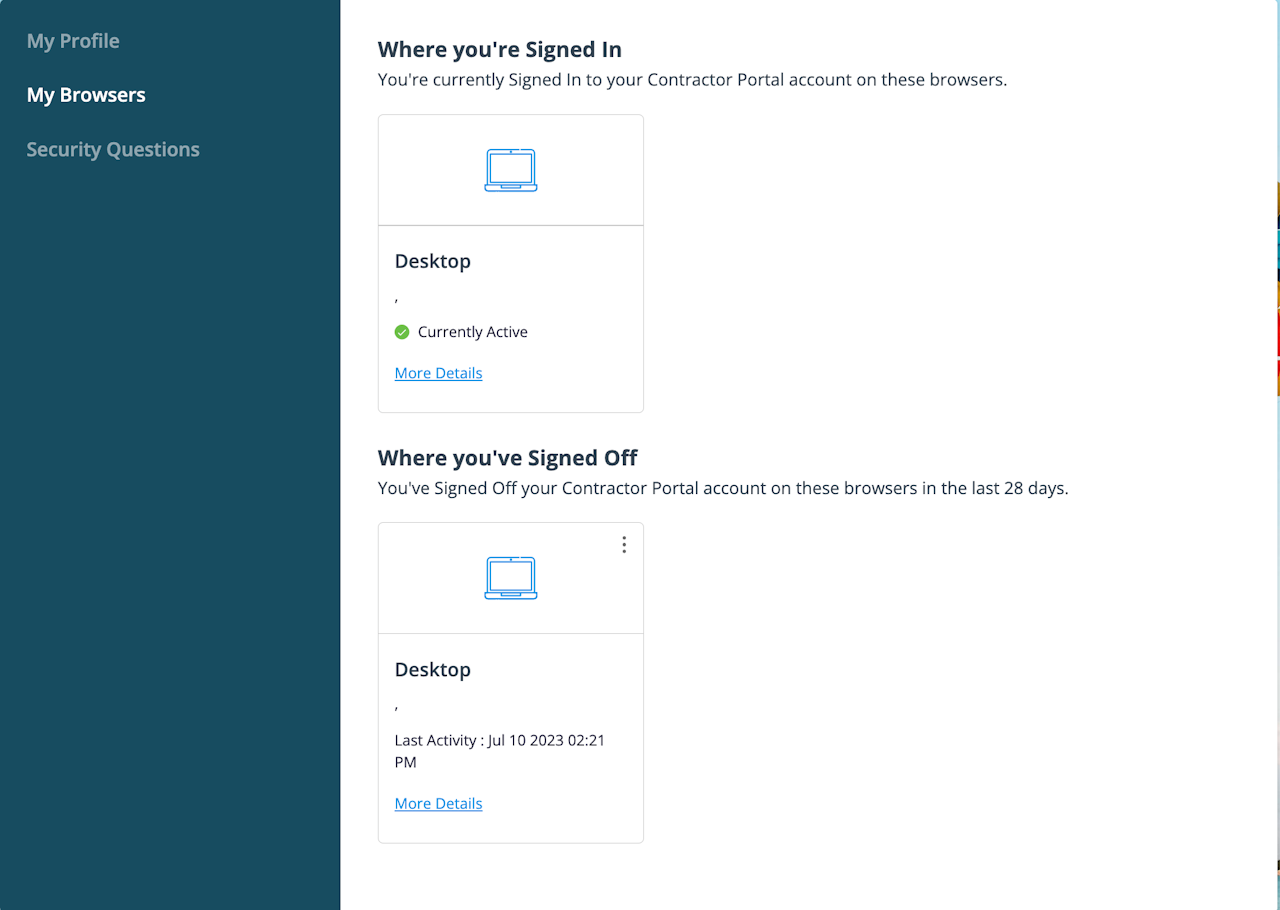
Task: Click the comma placeholder under active Desktop title
Action: tap(397, 299)
